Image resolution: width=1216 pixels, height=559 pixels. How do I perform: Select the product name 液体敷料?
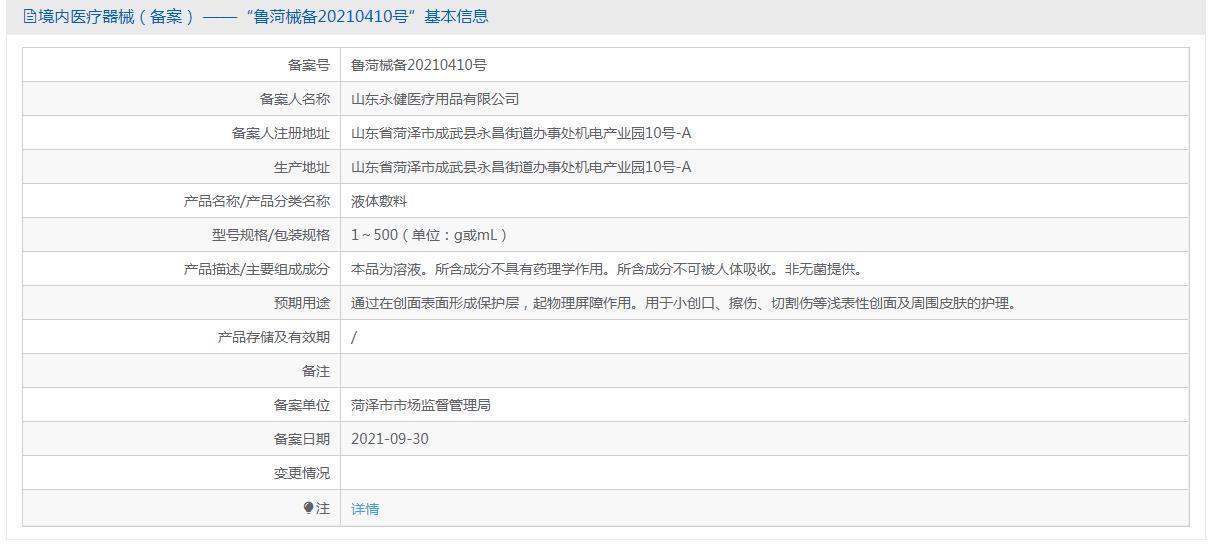(x=379, y=201)
